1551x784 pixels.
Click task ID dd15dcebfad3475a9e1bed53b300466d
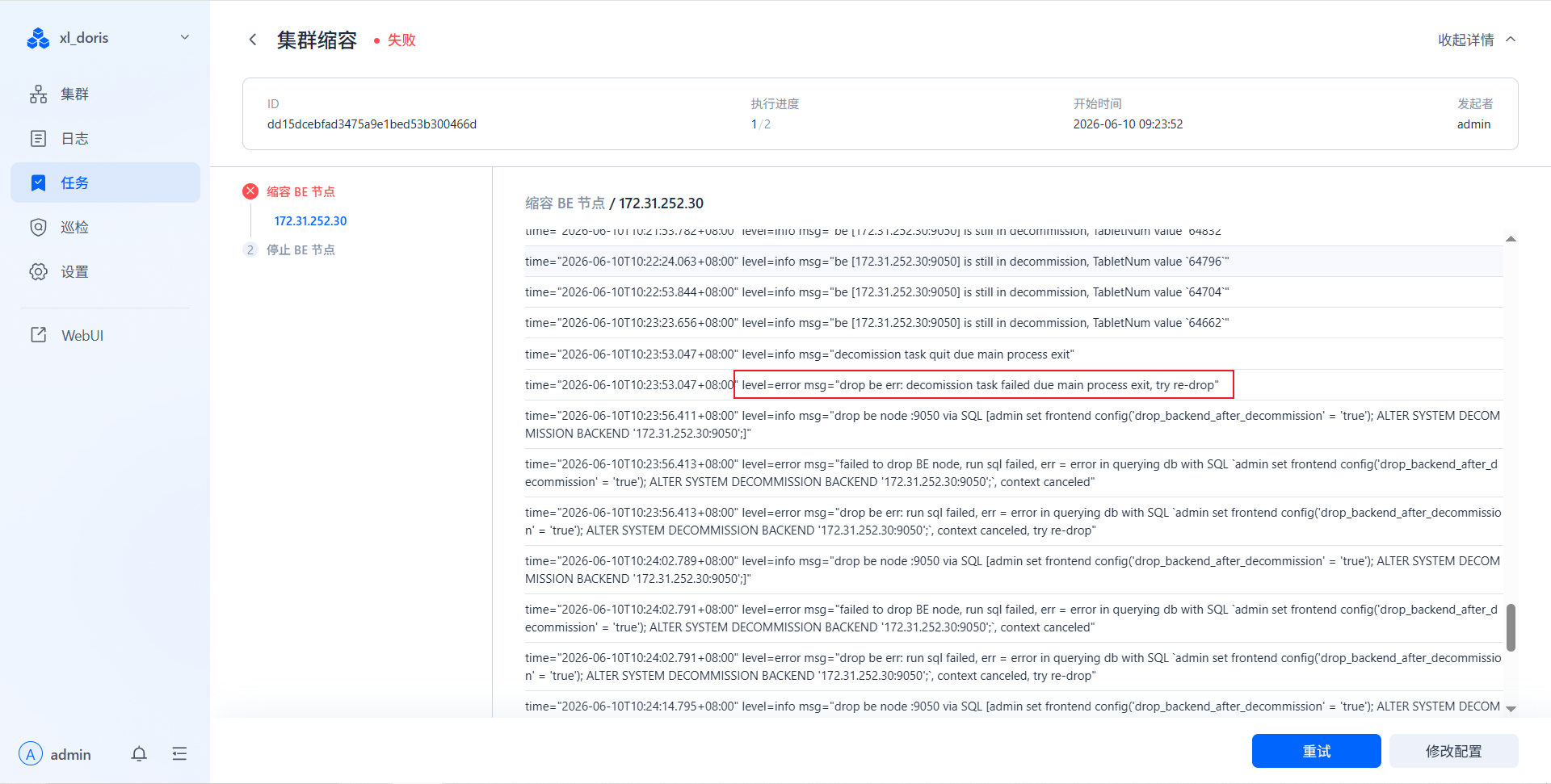(372, 124)
